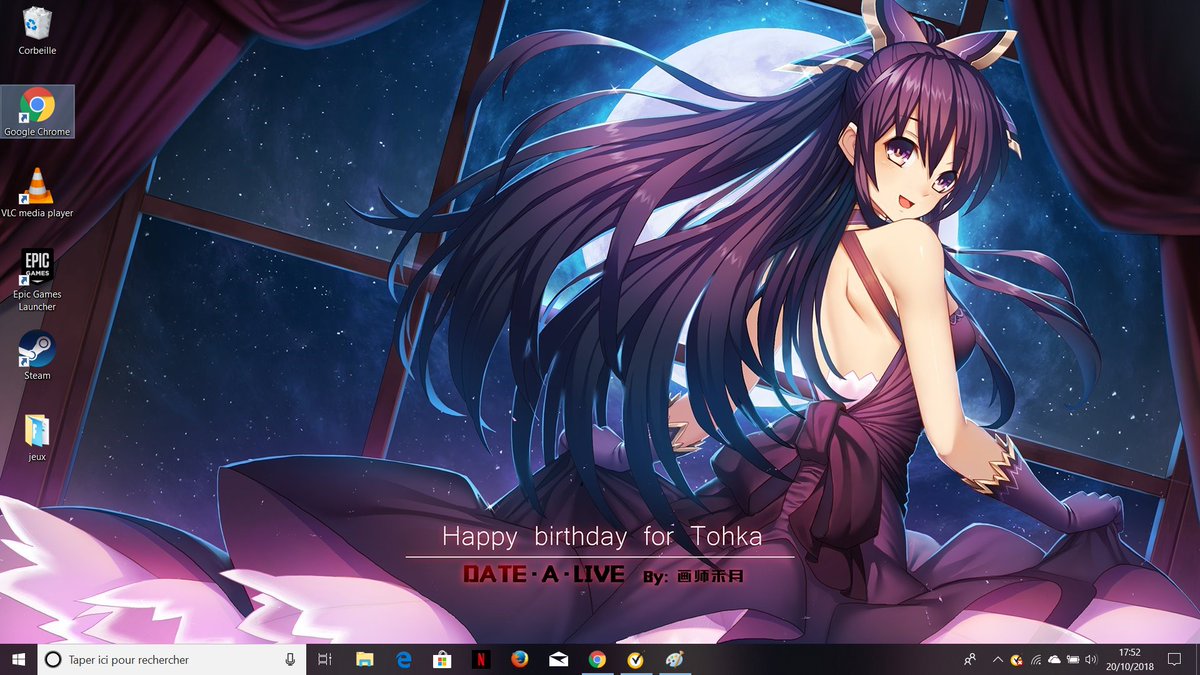This screenshot has width=1200, height=675.
Task: Check battery status tray icon
Action: point(1072,659)
